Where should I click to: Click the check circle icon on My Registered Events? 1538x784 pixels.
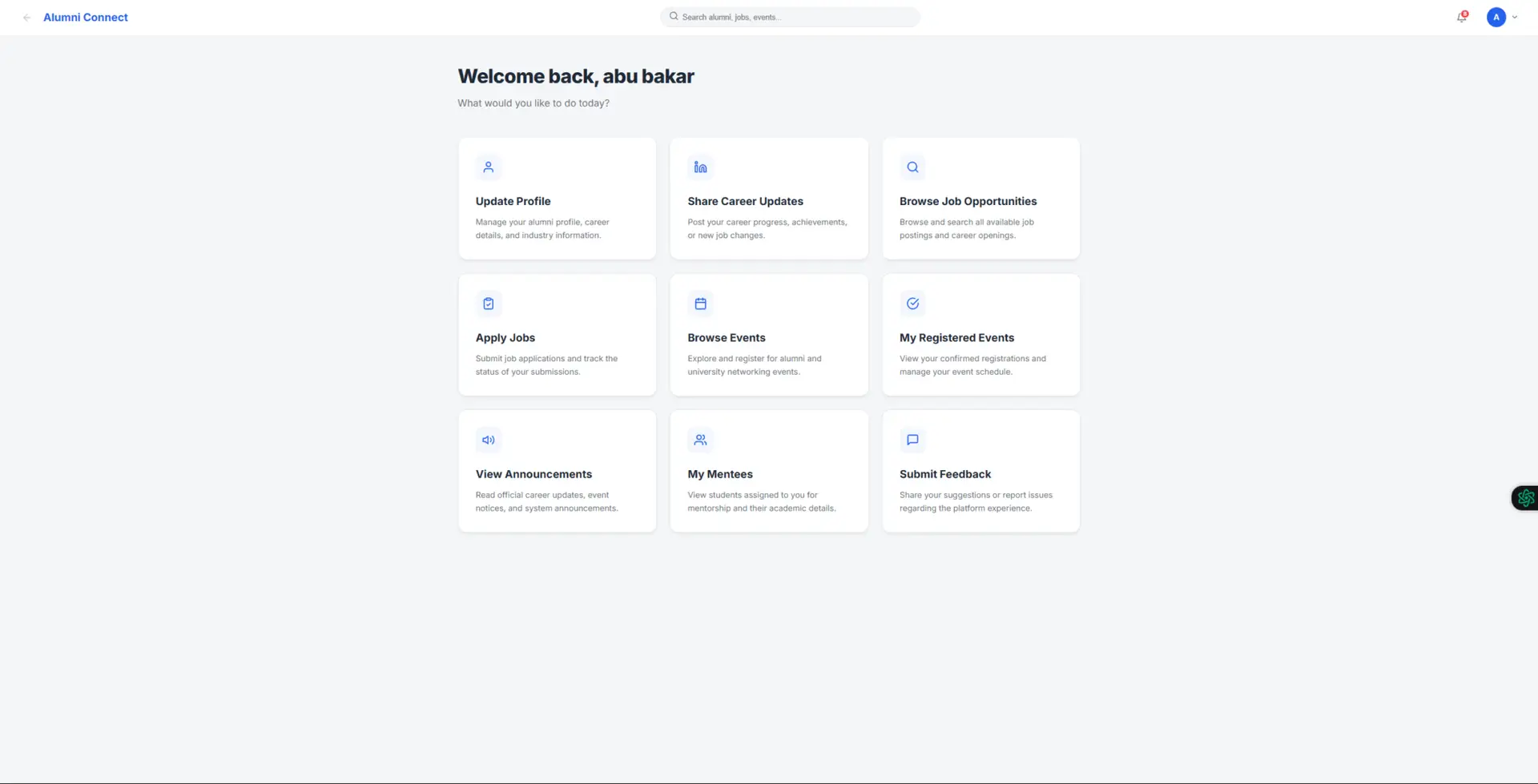click(912, 304)
